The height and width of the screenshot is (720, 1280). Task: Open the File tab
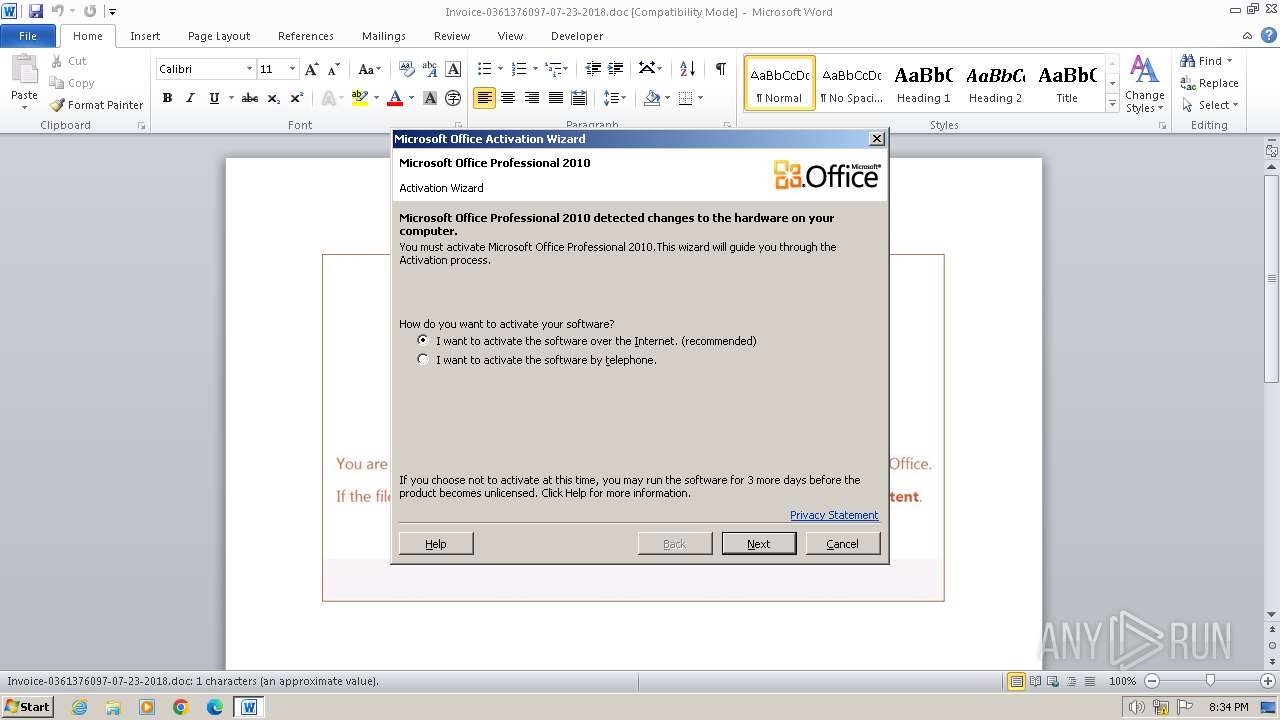(28, 36)
